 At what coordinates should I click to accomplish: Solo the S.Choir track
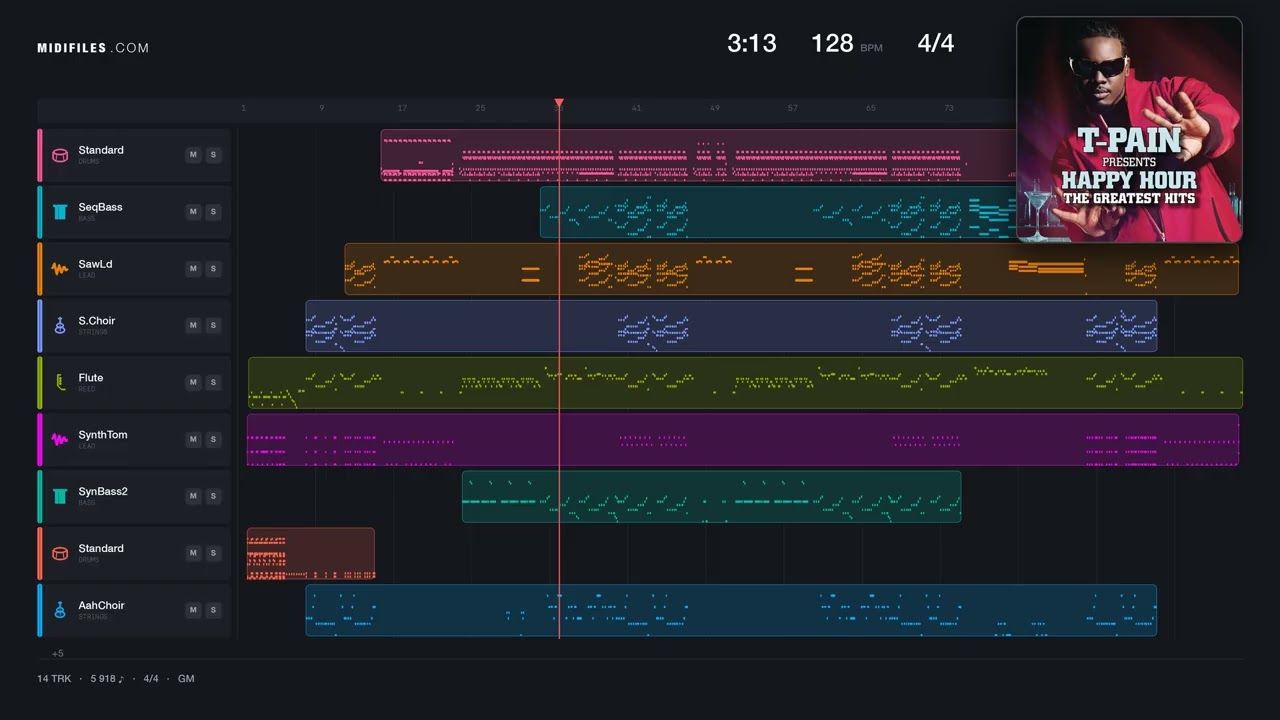(213, 325)
